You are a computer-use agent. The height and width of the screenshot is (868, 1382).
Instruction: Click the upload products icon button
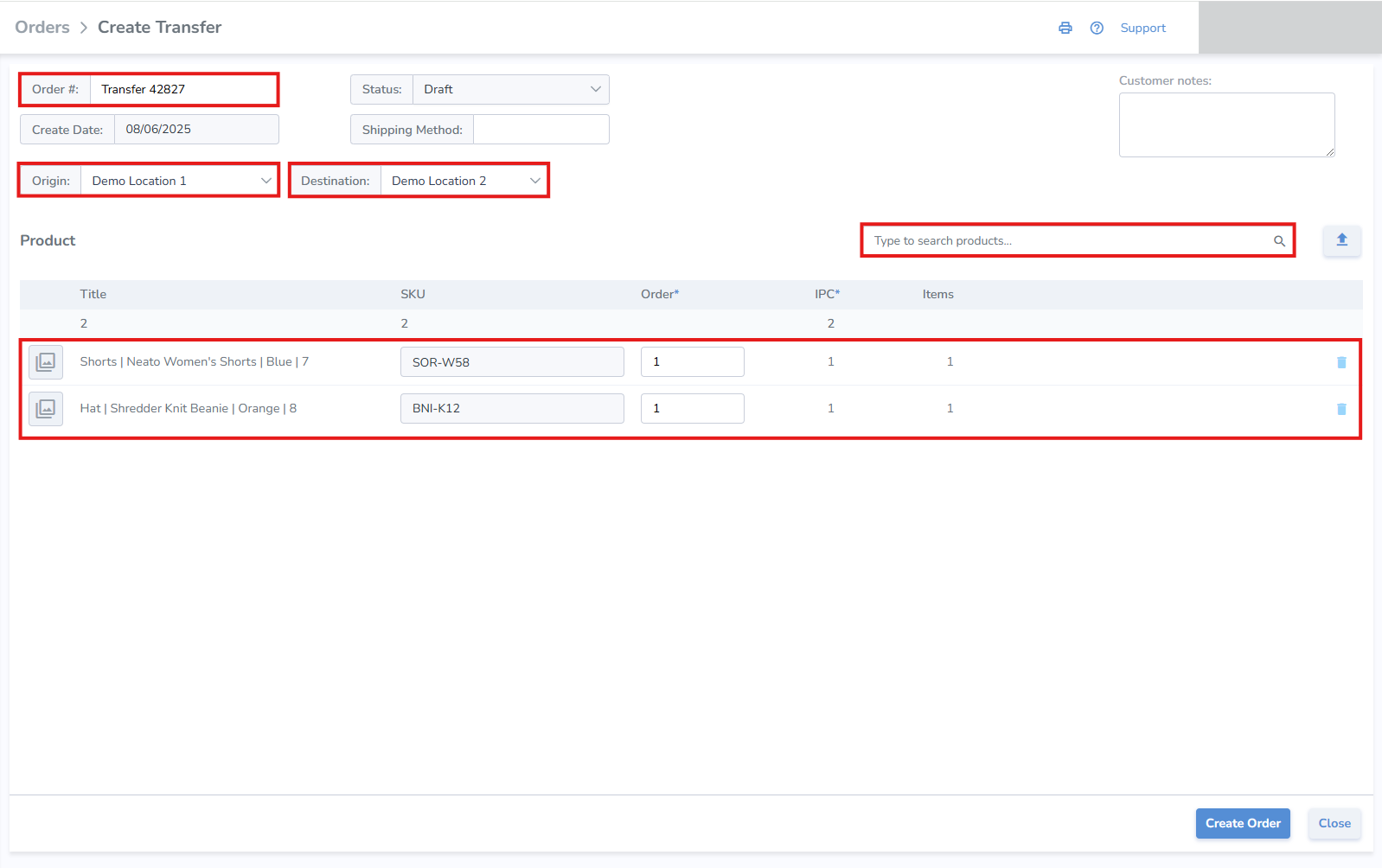pyautogui.click(x=1341, y=240)
